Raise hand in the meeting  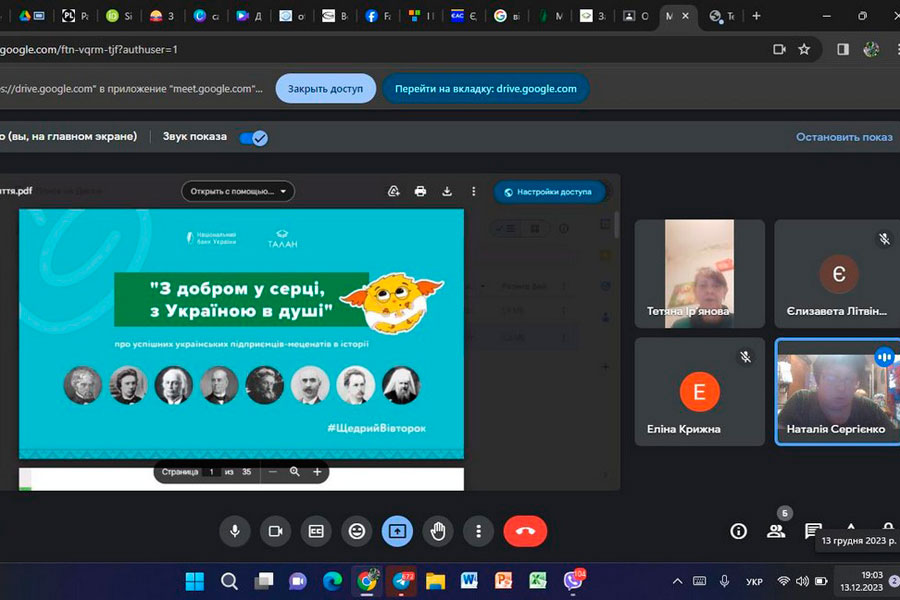point(438,531)
